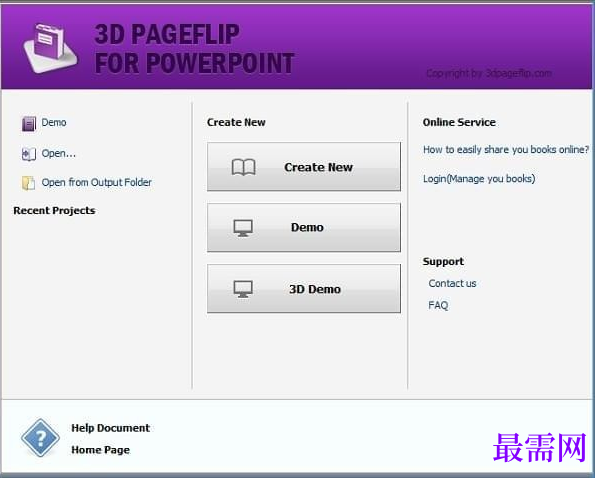Click the Create New section heading
The width and height of the screenshot is (605, 479).
point(236,122)
